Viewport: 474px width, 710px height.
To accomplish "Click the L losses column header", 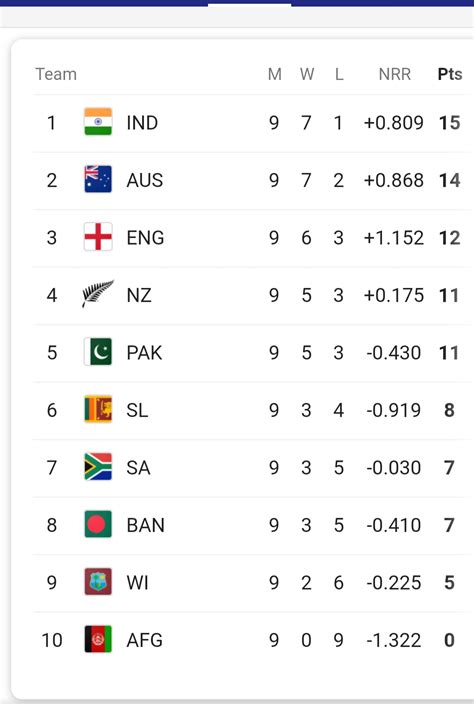I will (x=339, y=74).
